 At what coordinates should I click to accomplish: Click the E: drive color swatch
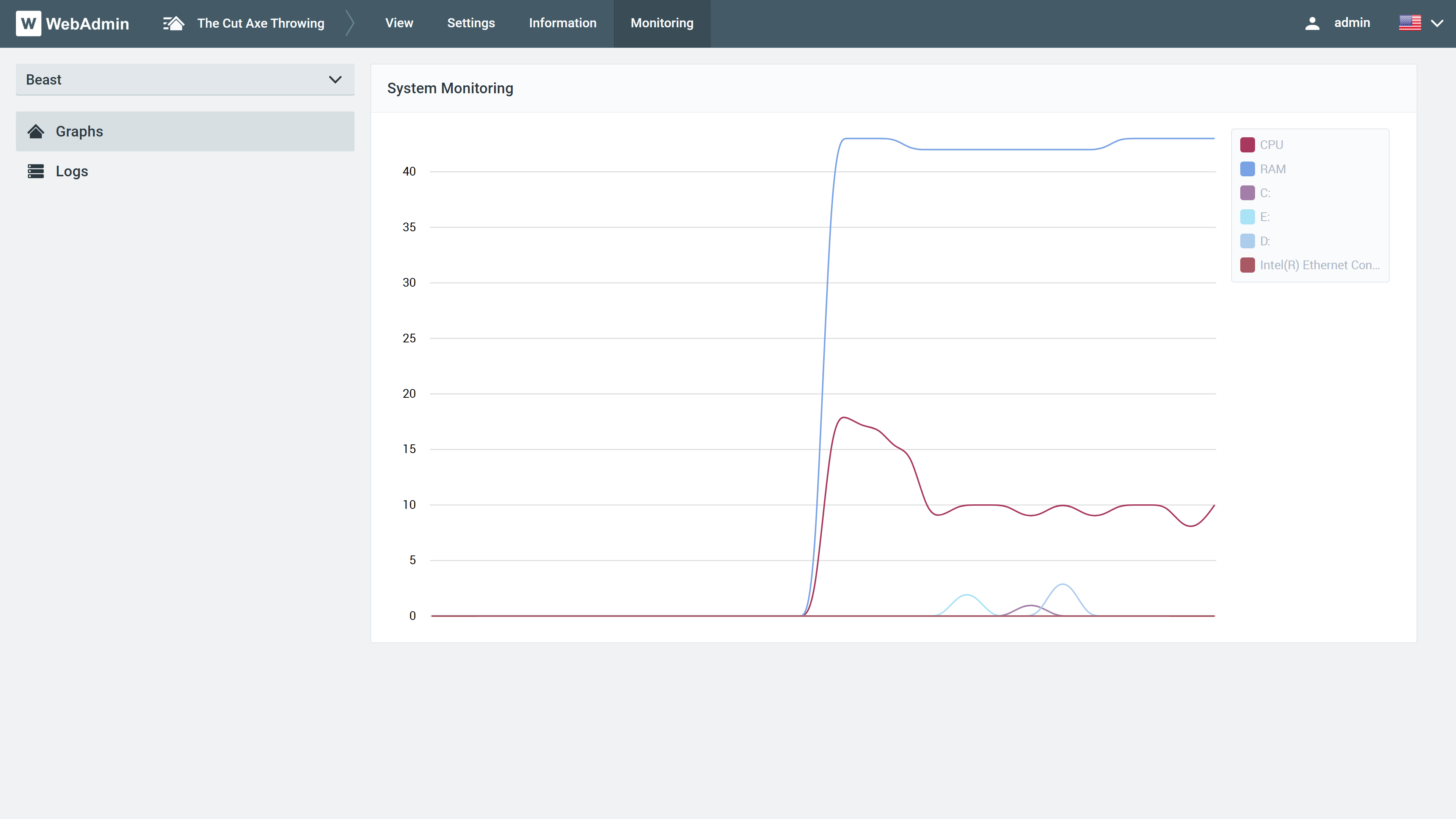click(x=1247, y=217)
